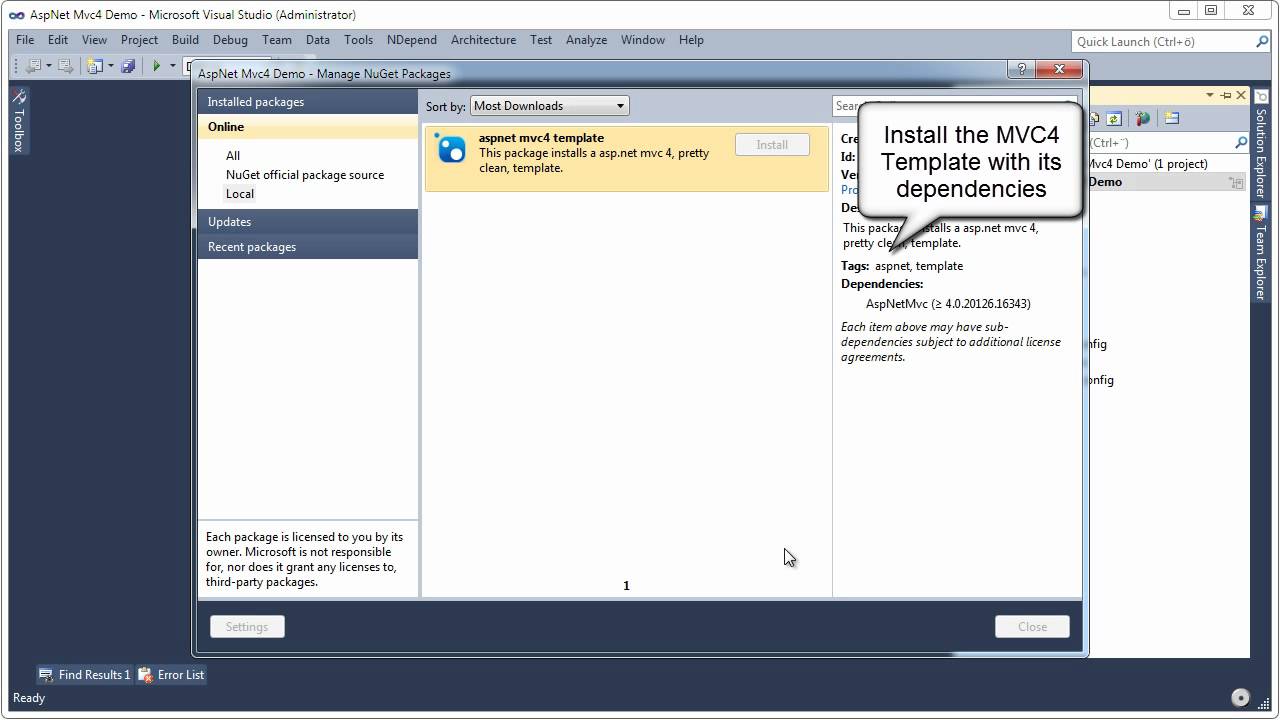Click the status bar disc icon
The image size is (1280, 720).
(1241, 697)
